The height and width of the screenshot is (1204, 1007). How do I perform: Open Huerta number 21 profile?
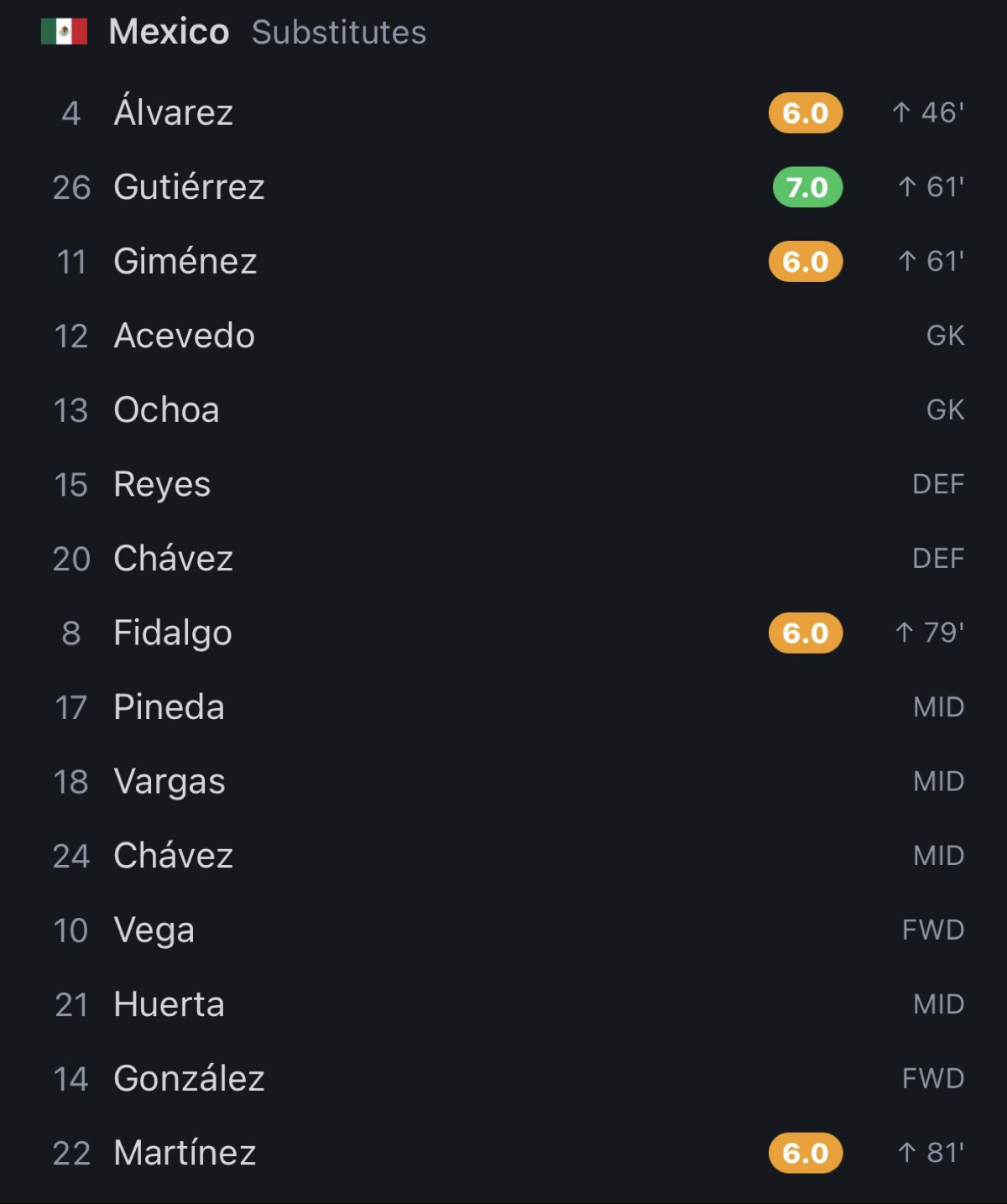point(503,1004)
